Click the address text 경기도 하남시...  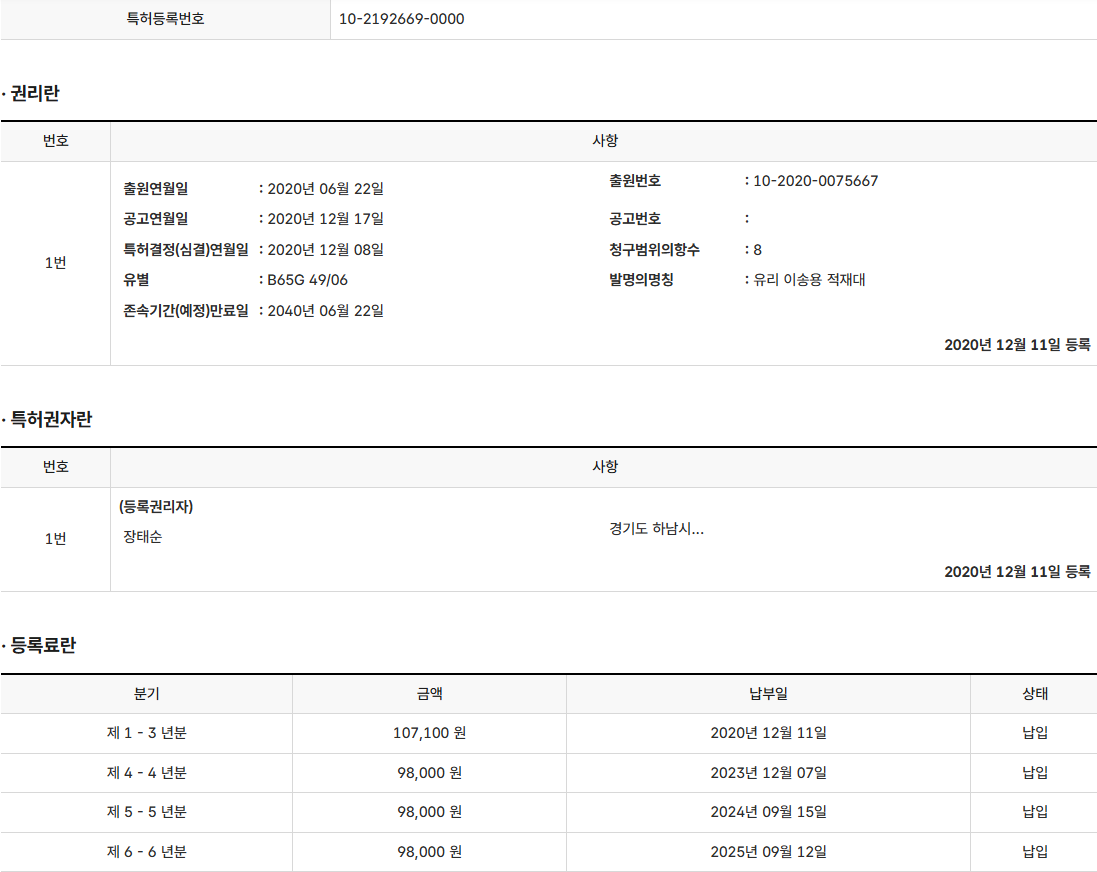tap(656, 529)
